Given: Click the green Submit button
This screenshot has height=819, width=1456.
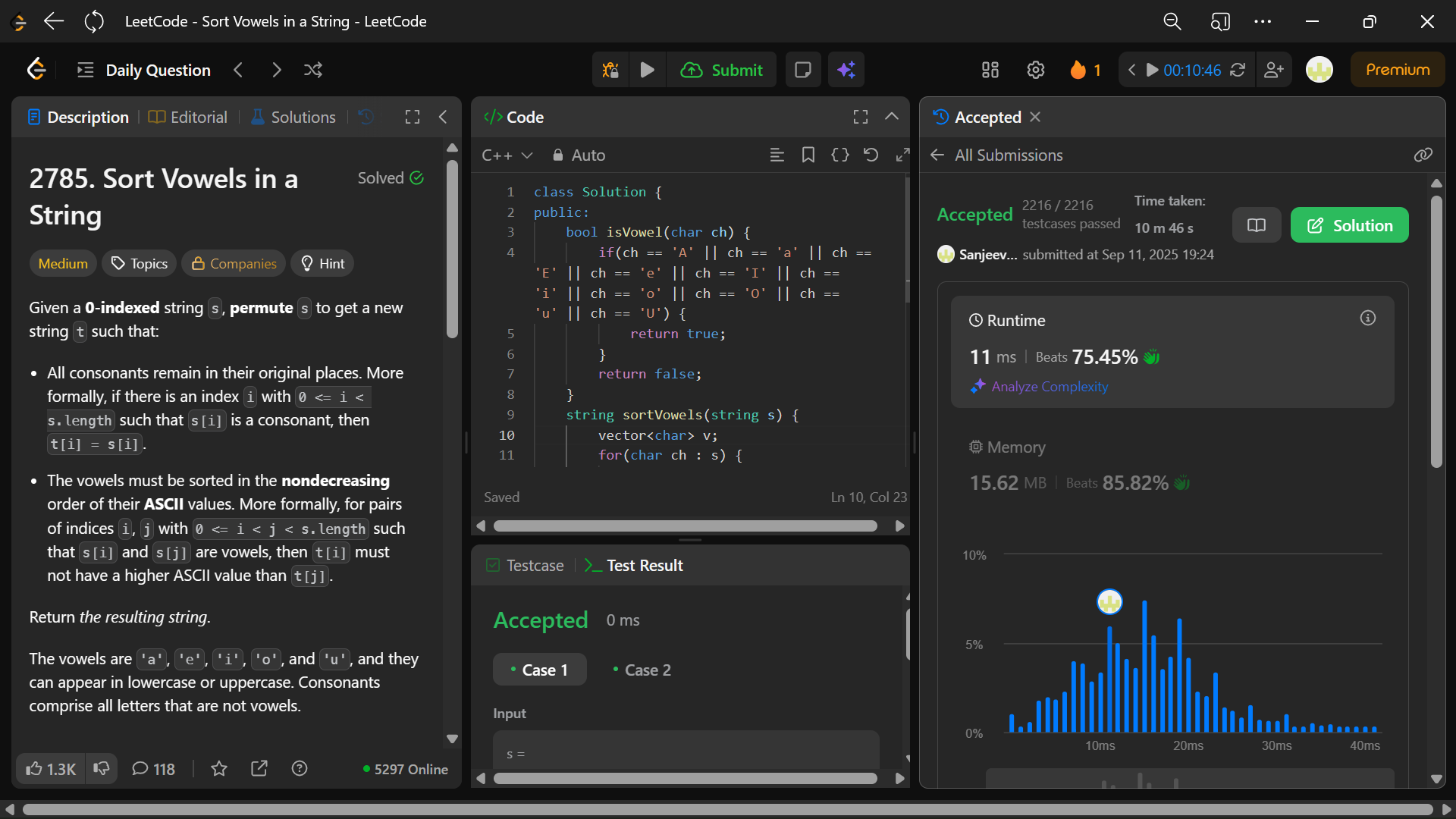Looking at the screenshot, I should pos(721,70).
